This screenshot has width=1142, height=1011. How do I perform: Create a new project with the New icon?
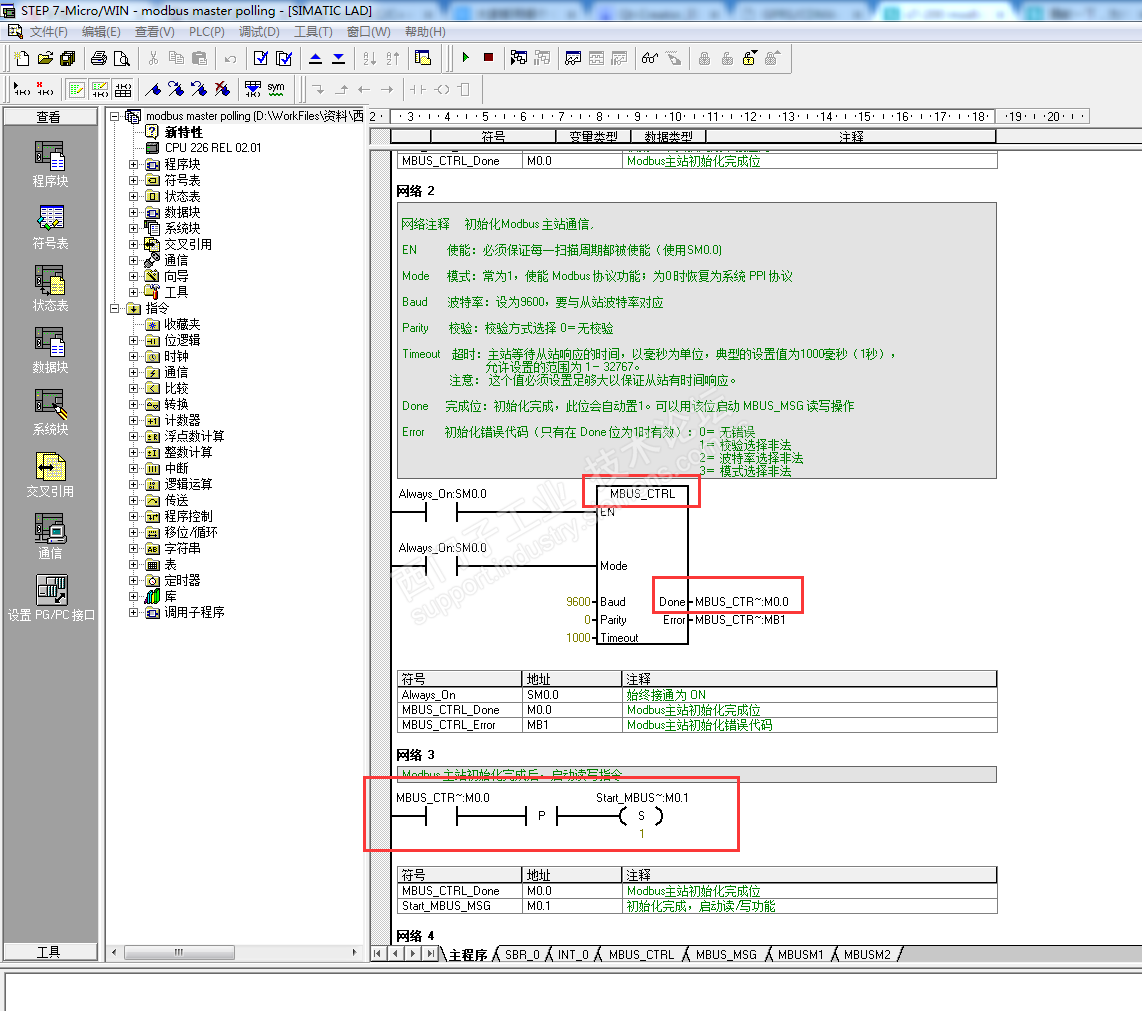tap(22, 58)
